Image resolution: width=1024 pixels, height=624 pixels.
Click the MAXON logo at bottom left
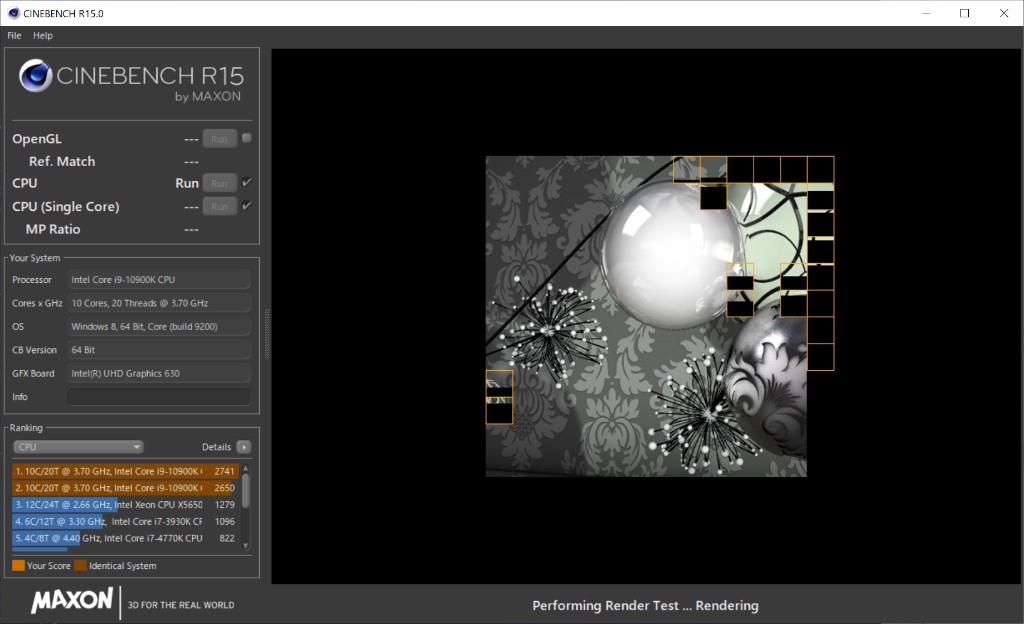(x=72, y=601)
